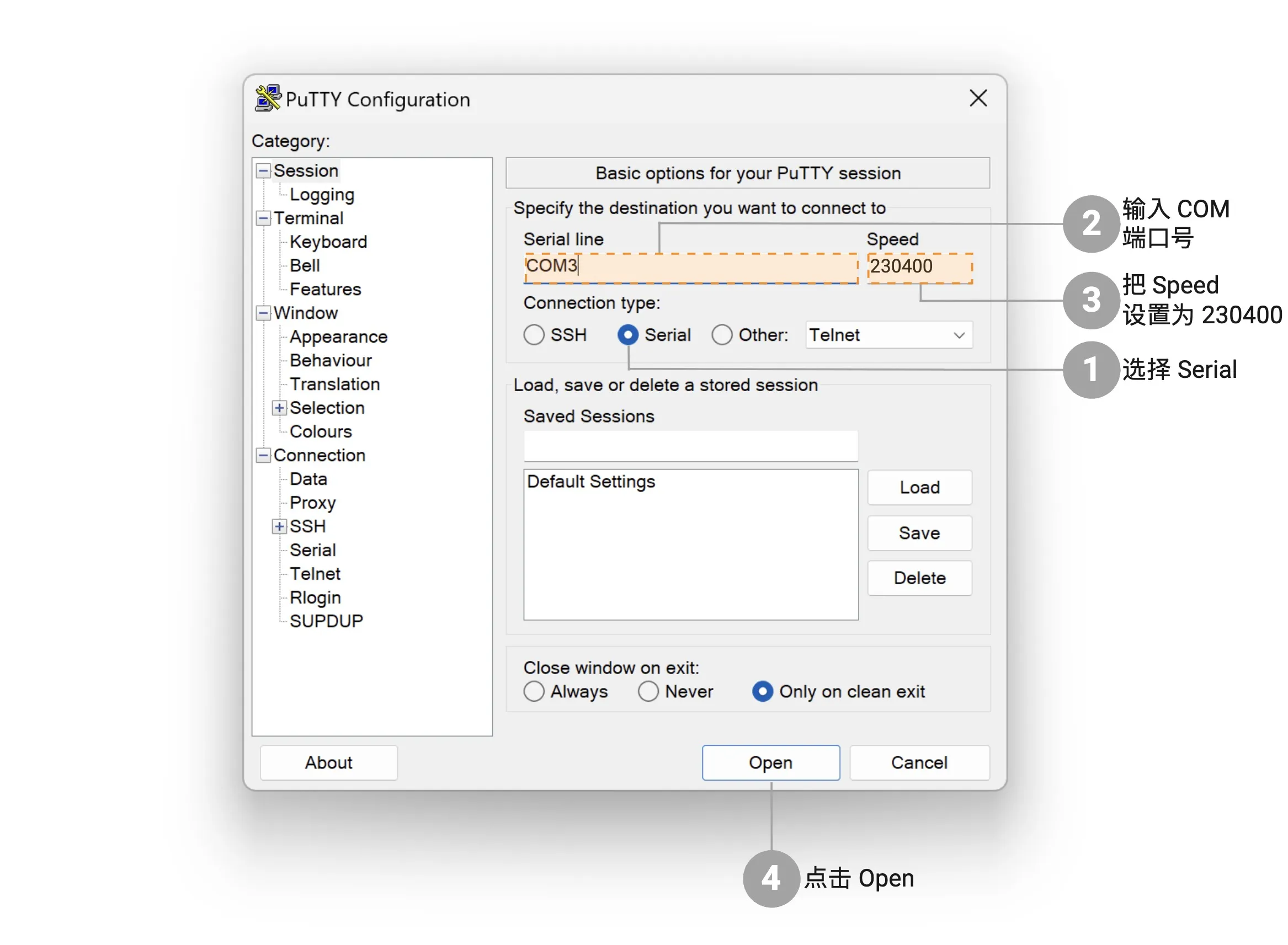Open the Colours settings category

tap(321, 432)
